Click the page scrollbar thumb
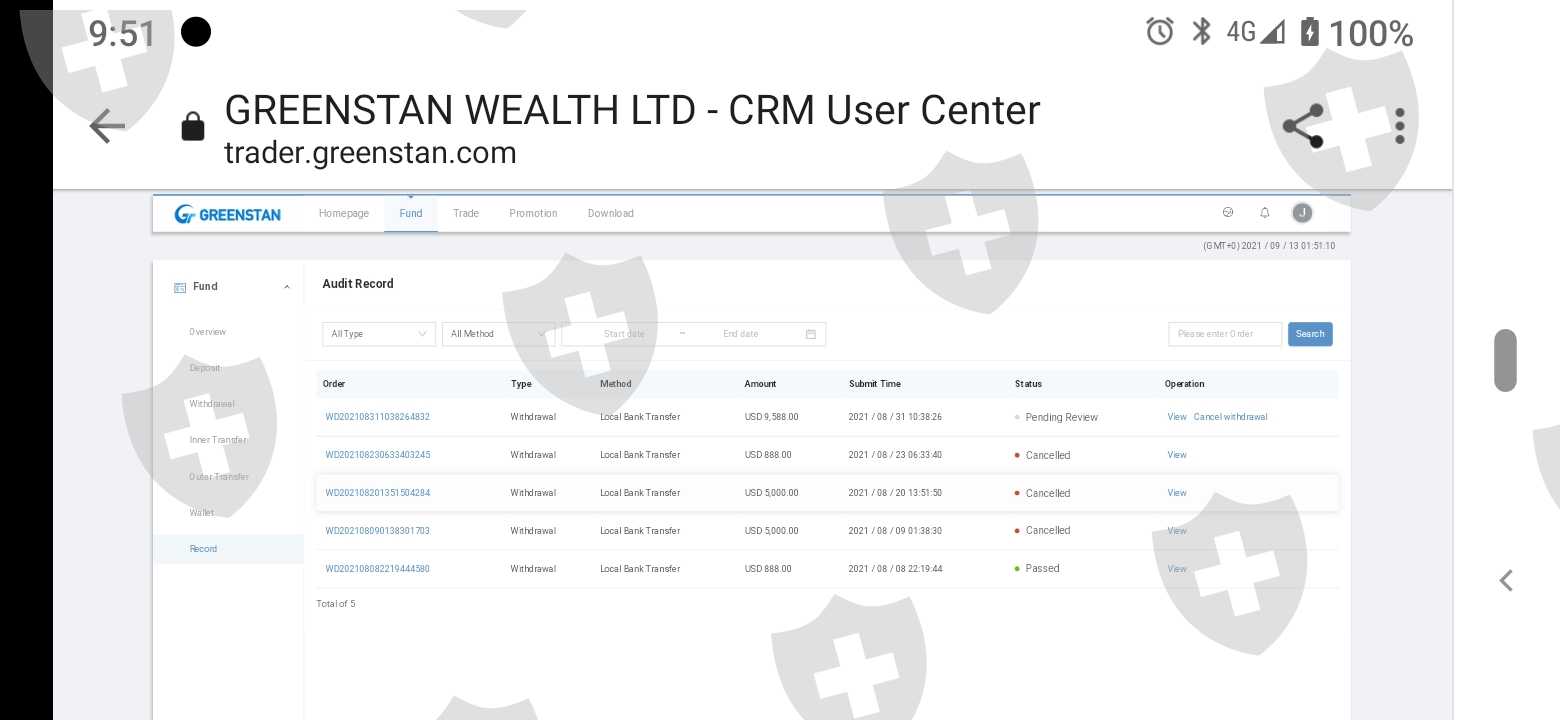1560x720 pixels. pos(1505,360)
